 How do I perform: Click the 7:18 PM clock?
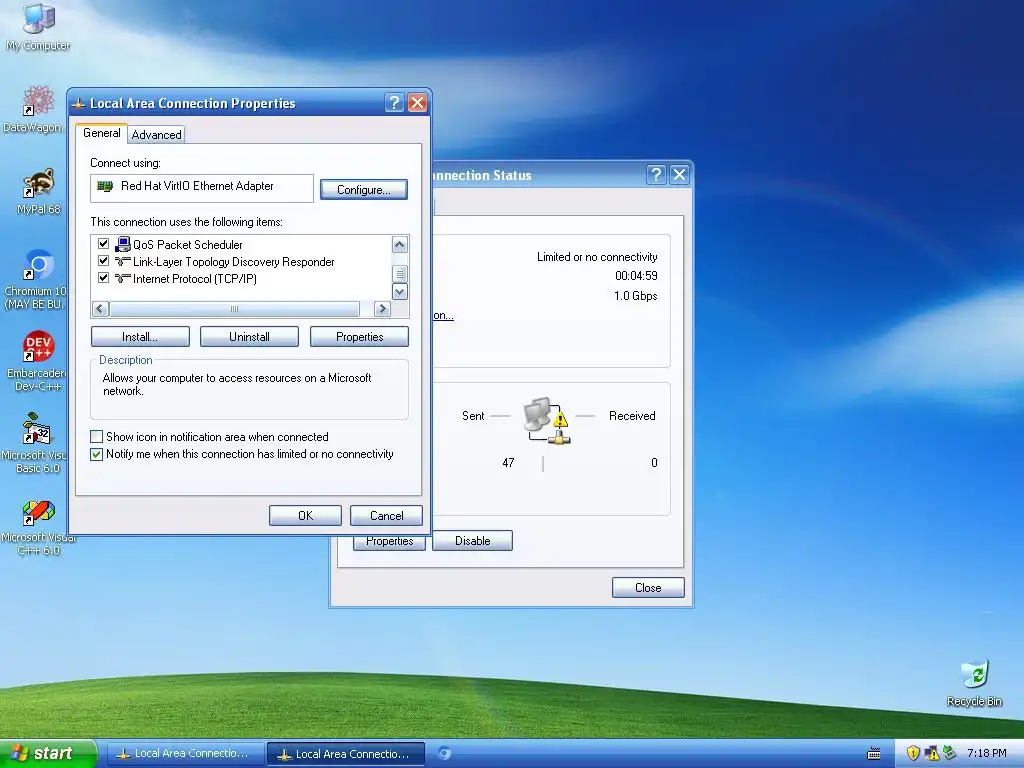tap(986, 753)
